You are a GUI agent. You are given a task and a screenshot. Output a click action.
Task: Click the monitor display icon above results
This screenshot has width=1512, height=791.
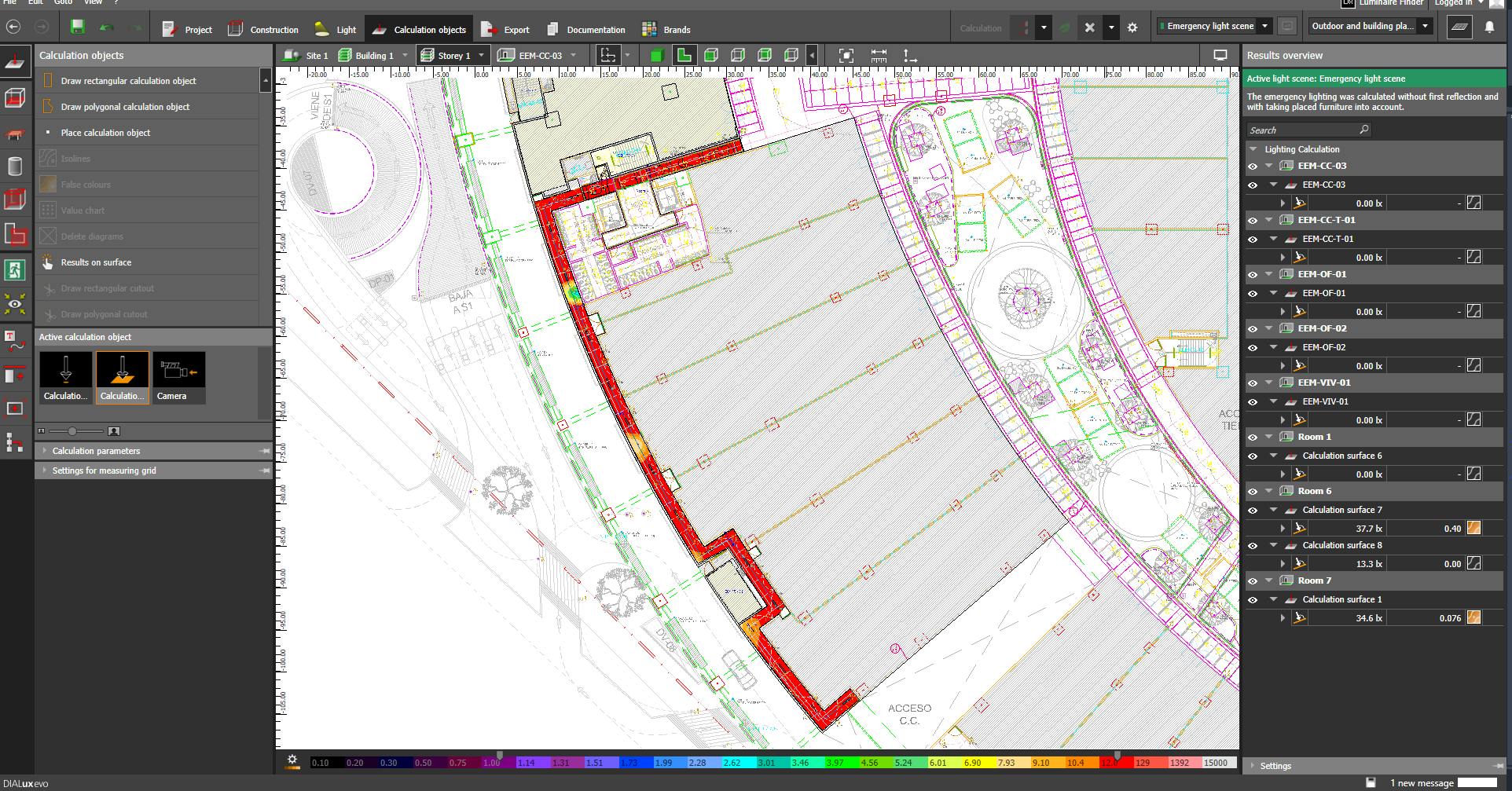pos(1220,55)
